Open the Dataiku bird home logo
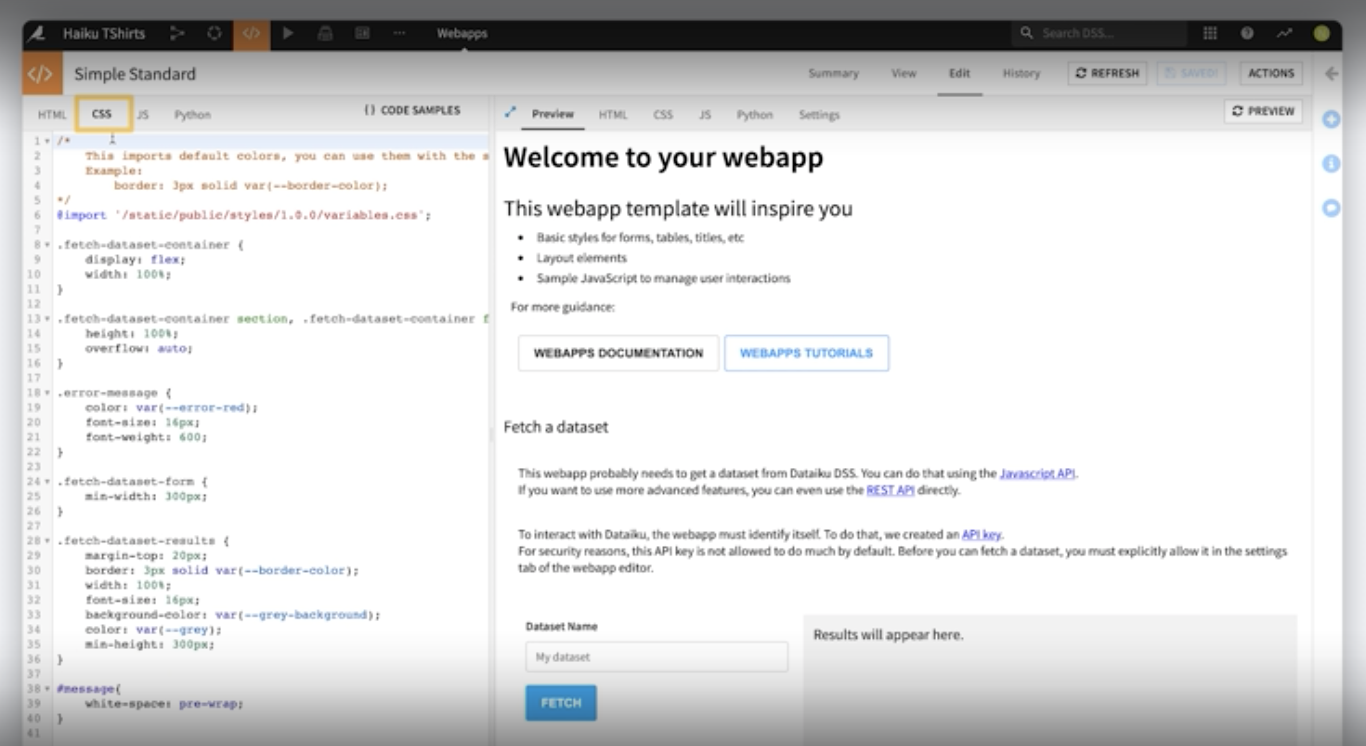Image resolution: width=1366 pixels, height=746 pixels. [37, 33]
